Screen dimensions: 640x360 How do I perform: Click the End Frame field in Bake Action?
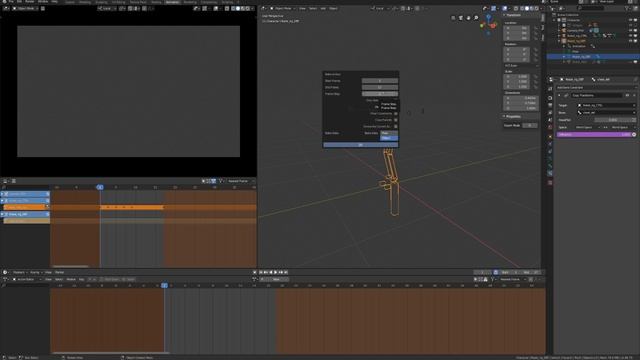coord(380,87)
